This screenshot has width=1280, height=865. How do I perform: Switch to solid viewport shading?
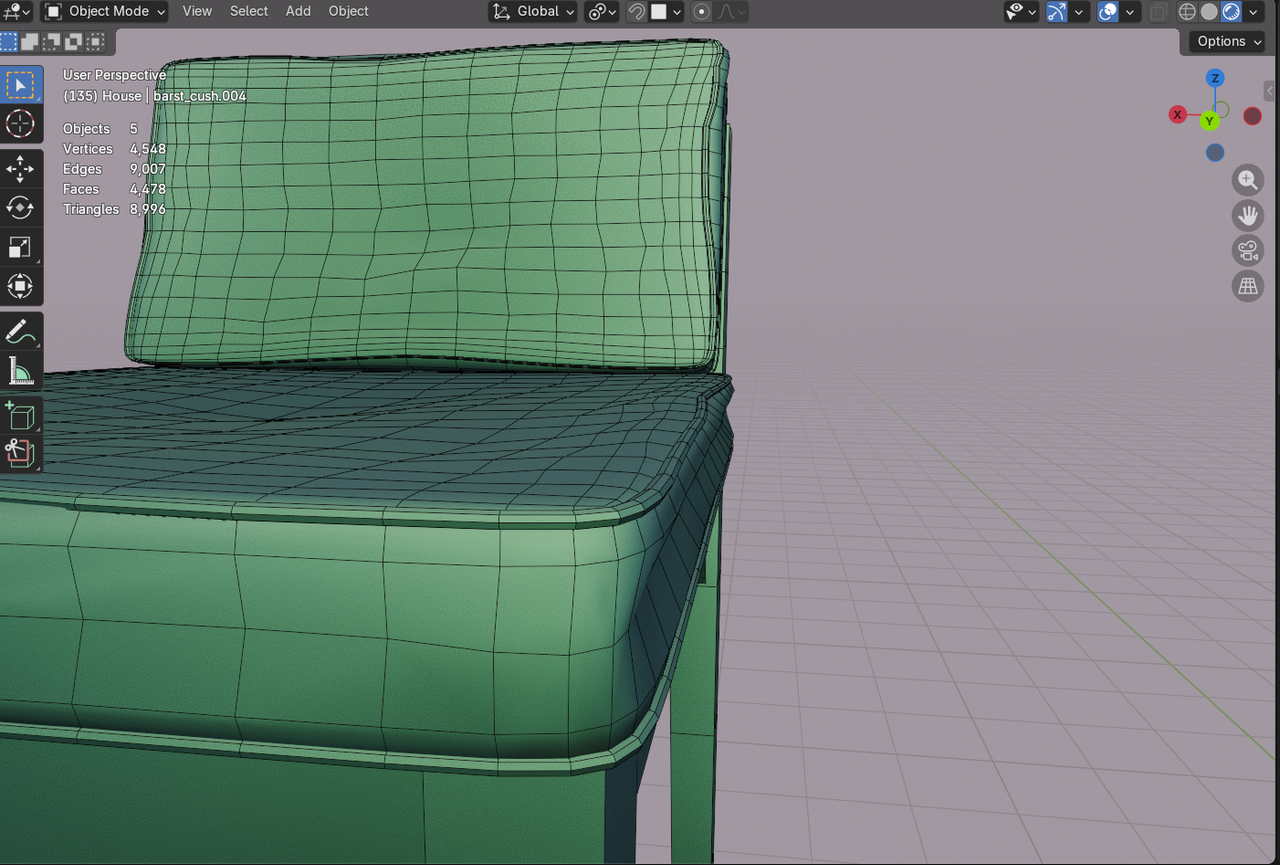coord(1209,12)
